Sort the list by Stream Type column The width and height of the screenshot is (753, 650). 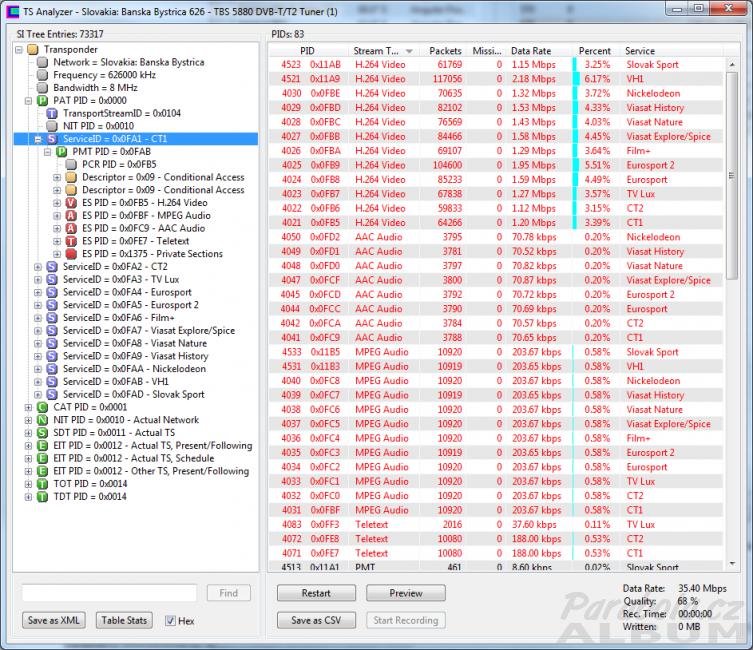coord(380,50)
